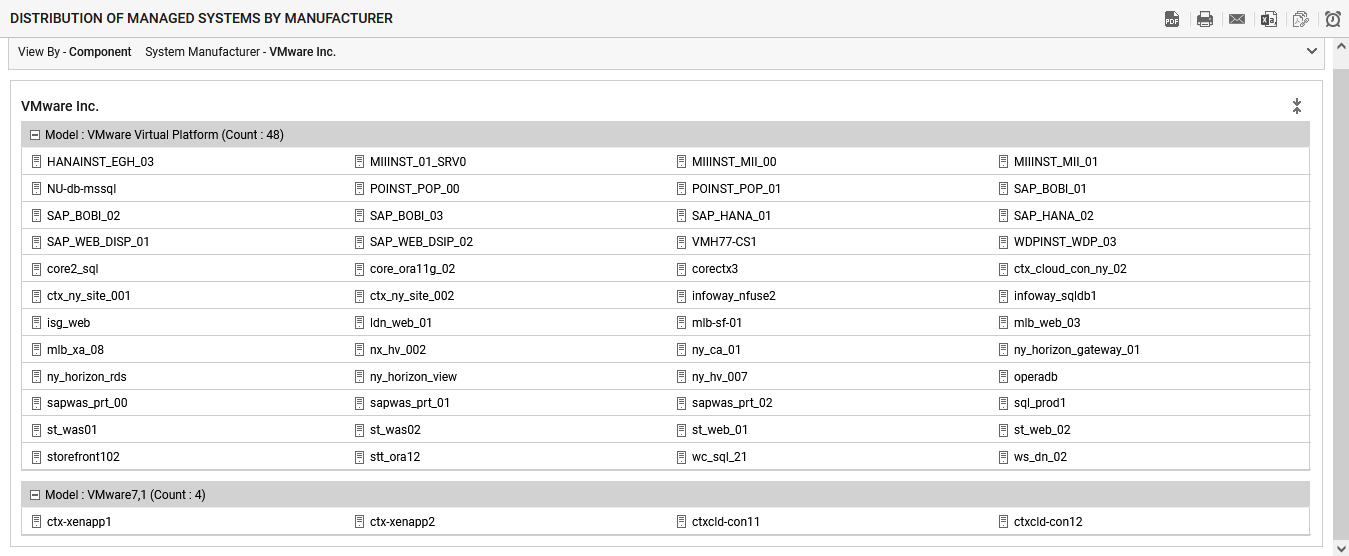The height and width of the screenshot is (556, 1349).
Task: Click server icon beside SAP_HANA_01
Action: (682, 216)
